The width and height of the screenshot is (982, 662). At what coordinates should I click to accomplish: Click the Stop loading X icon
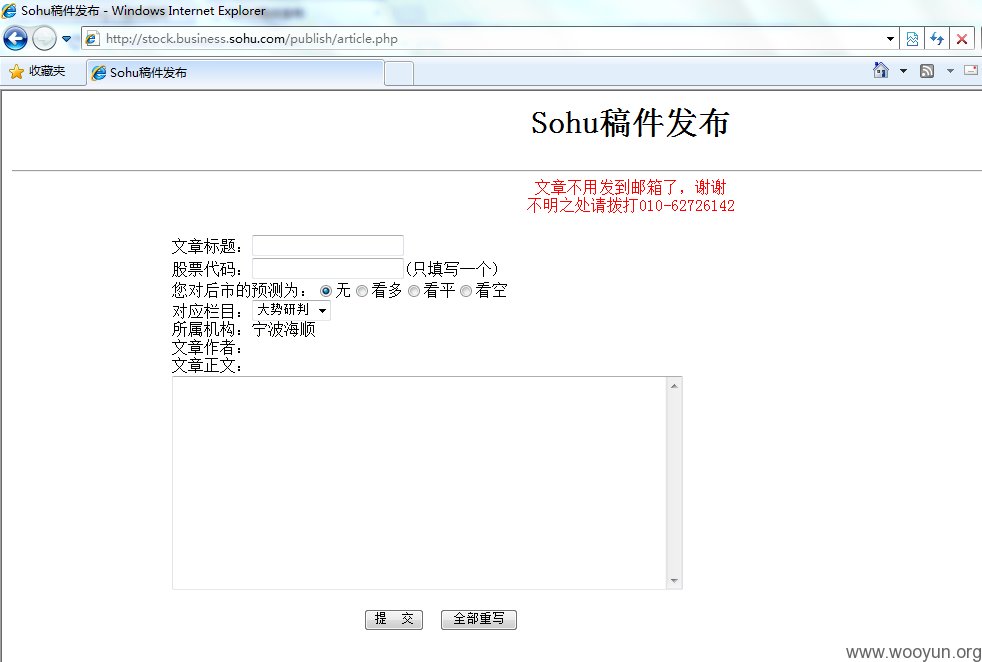(x=962, y=39)
